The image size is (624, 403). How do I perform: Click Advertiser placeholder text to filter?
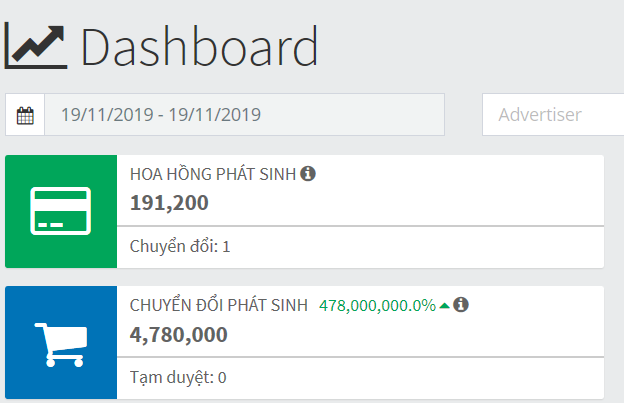(x=540, y=115)
